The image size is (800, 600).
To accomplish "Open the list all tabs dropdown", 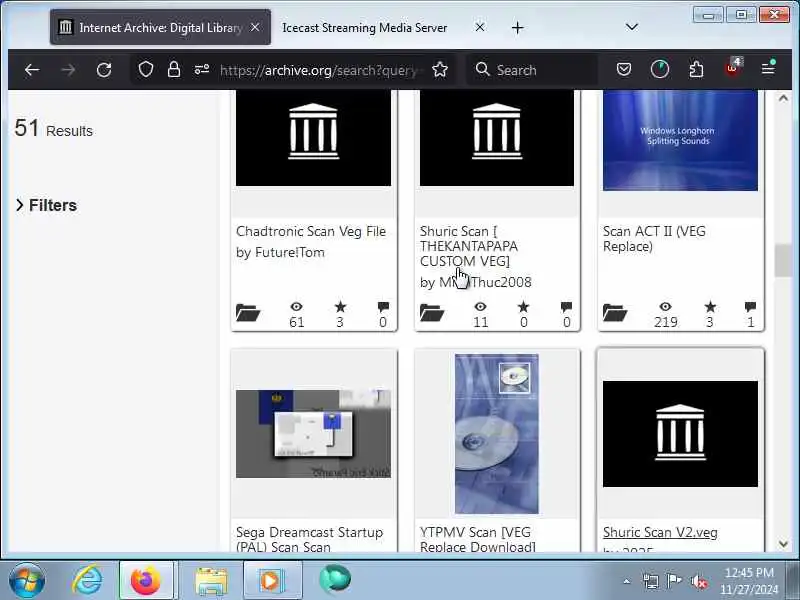I will pos(632,27).
